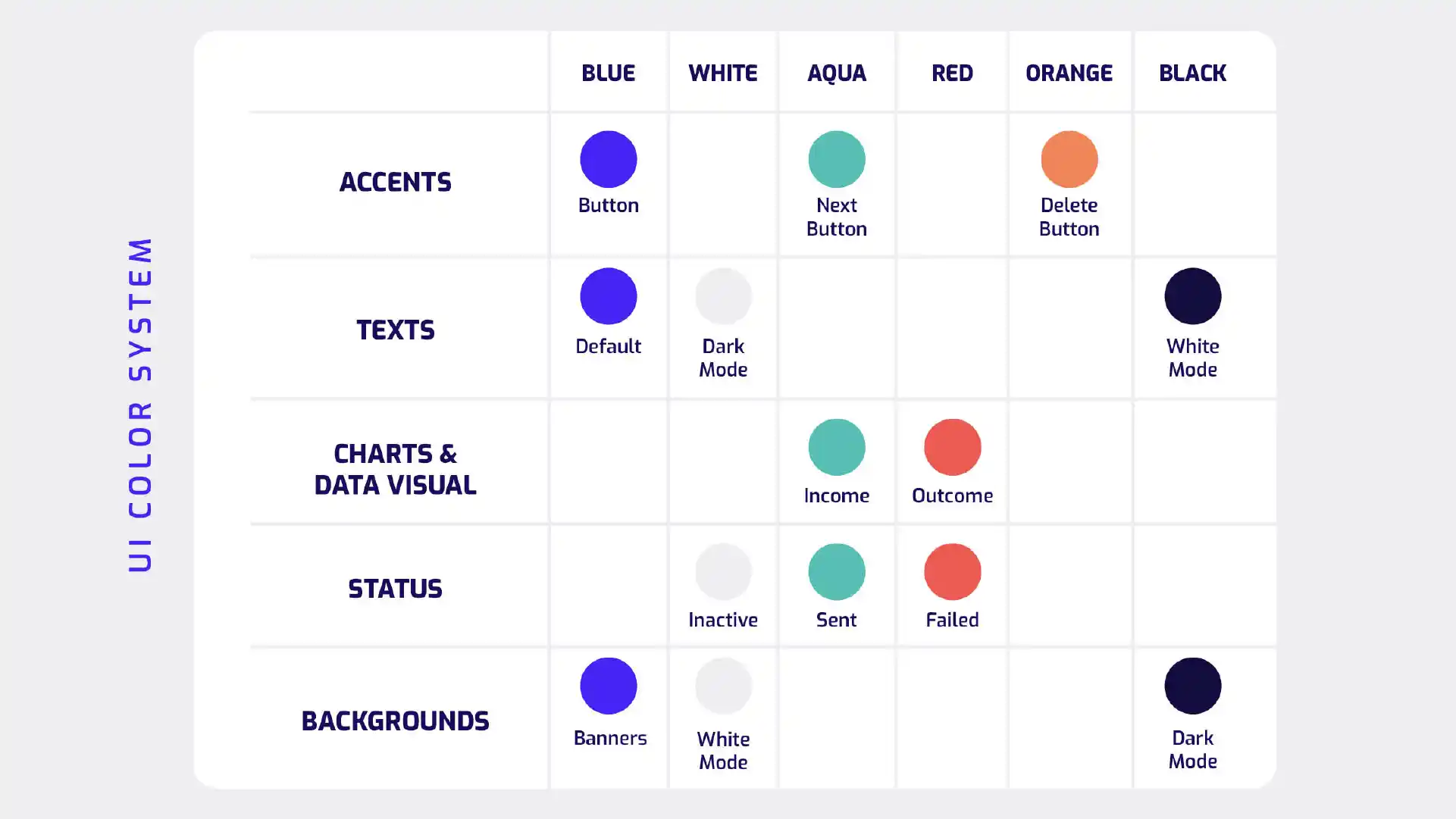Select the red Outcome chart swatch
The height and width of the screenshot is (819, 1456).
coord(952,447)
